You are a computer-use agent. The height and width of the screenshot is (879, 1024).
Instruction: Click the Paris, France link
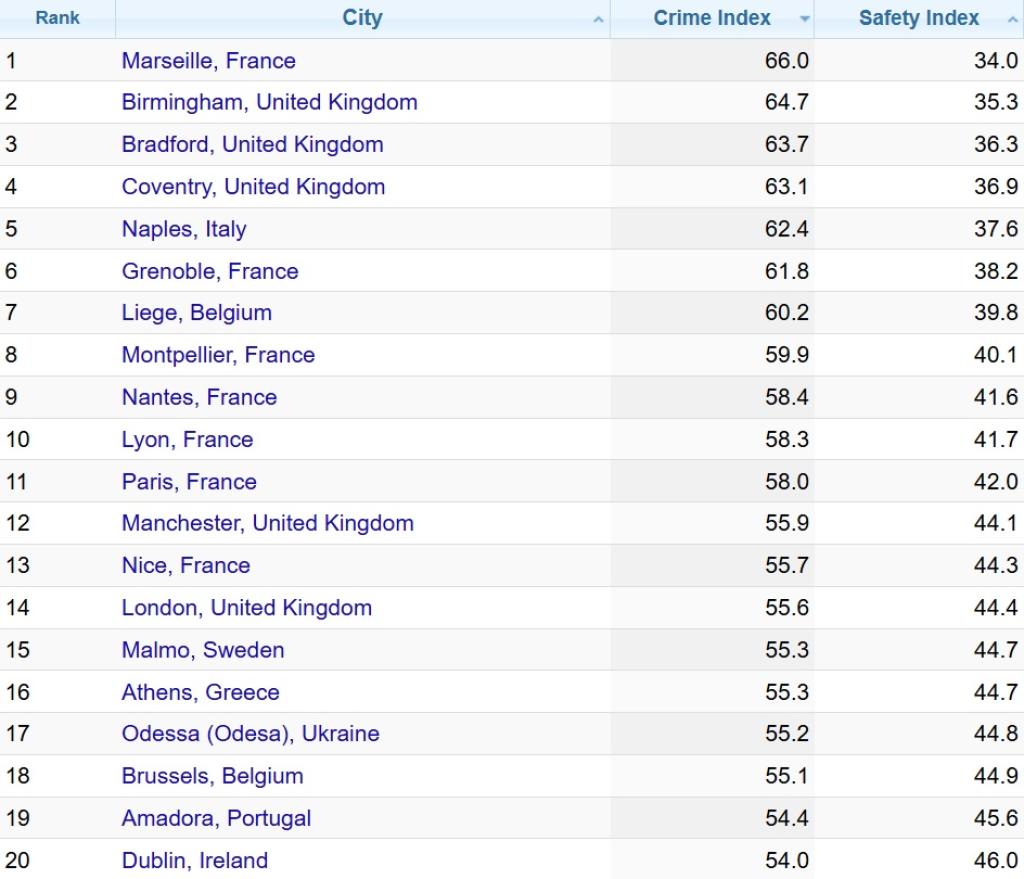pos(189,482)
